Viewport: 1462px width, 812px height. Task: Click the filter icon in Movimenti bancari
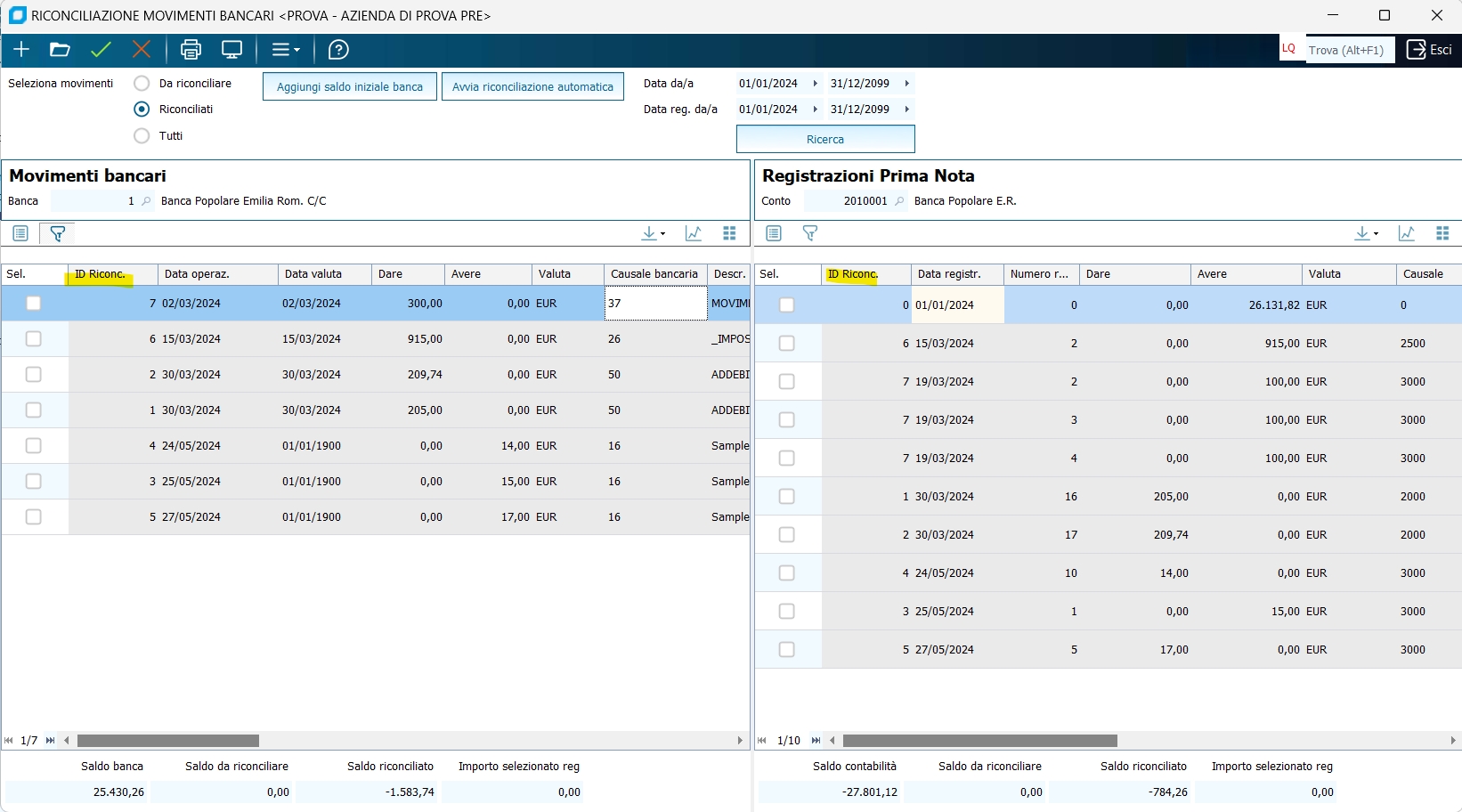click(x=58, y=233)
